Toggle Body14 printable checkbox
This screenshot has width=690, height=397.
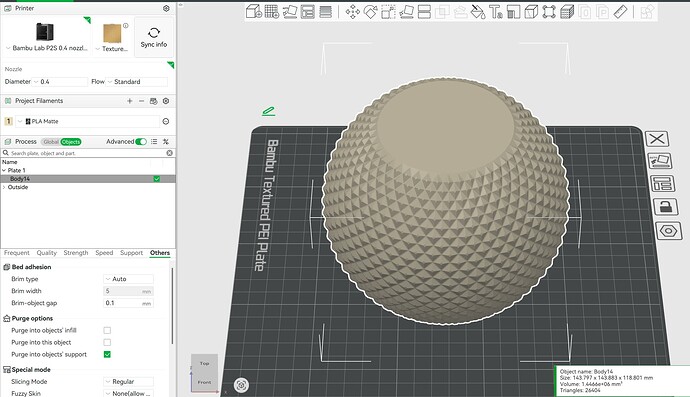point(157,179)
